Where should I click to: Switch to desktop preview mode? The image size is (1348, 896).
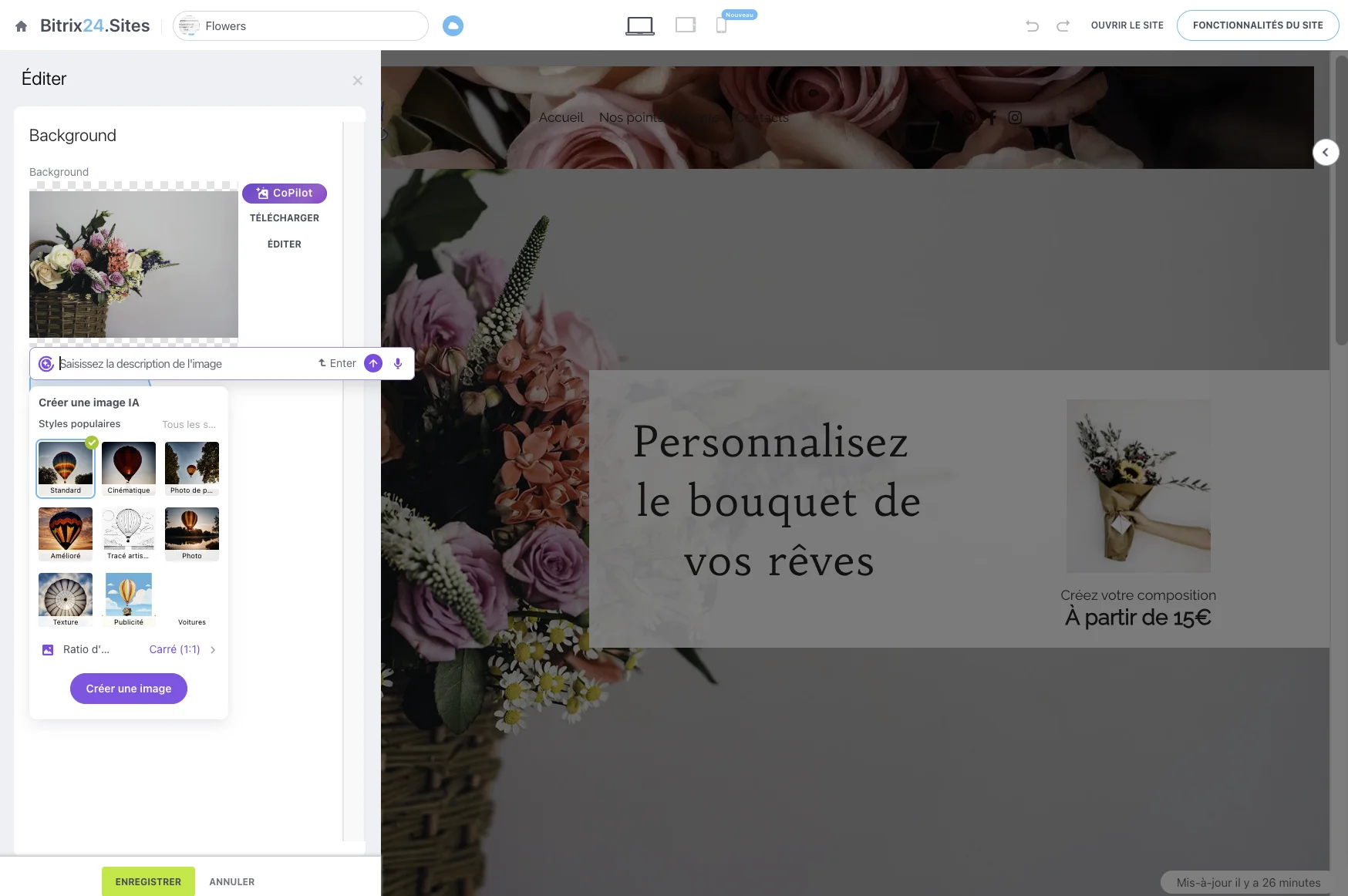click(x=639, y=26)
